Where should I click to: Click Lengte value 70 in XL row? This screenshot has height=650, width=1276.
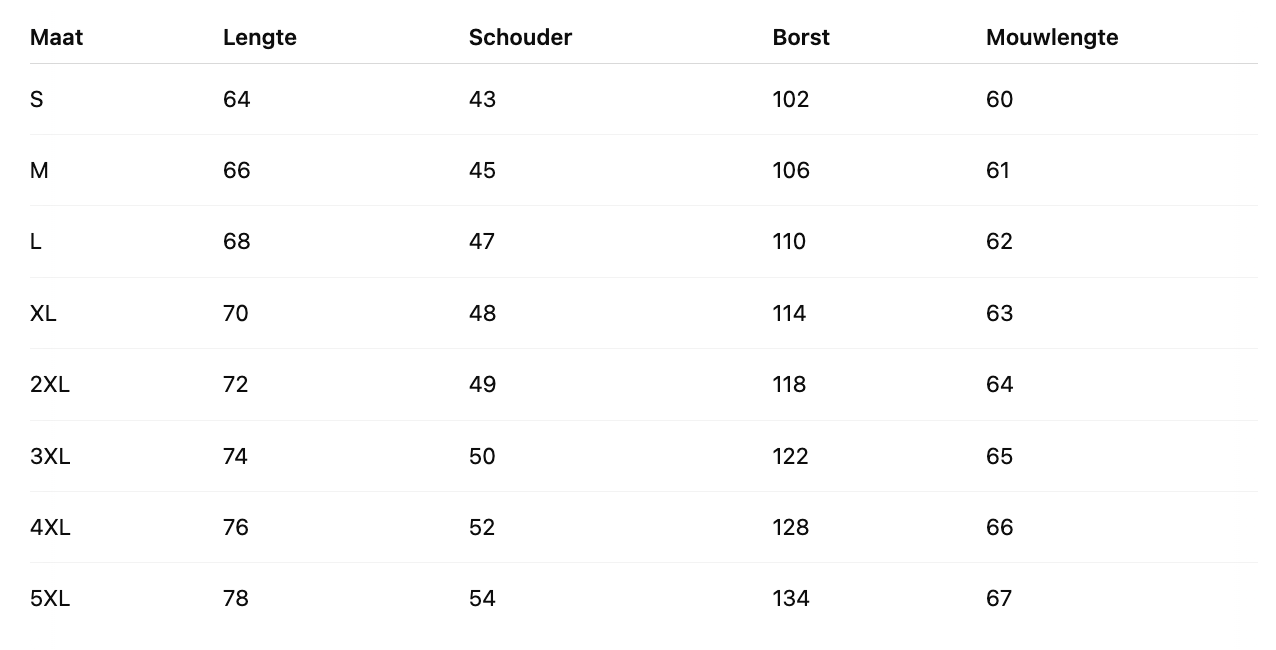tap(236, 313)
